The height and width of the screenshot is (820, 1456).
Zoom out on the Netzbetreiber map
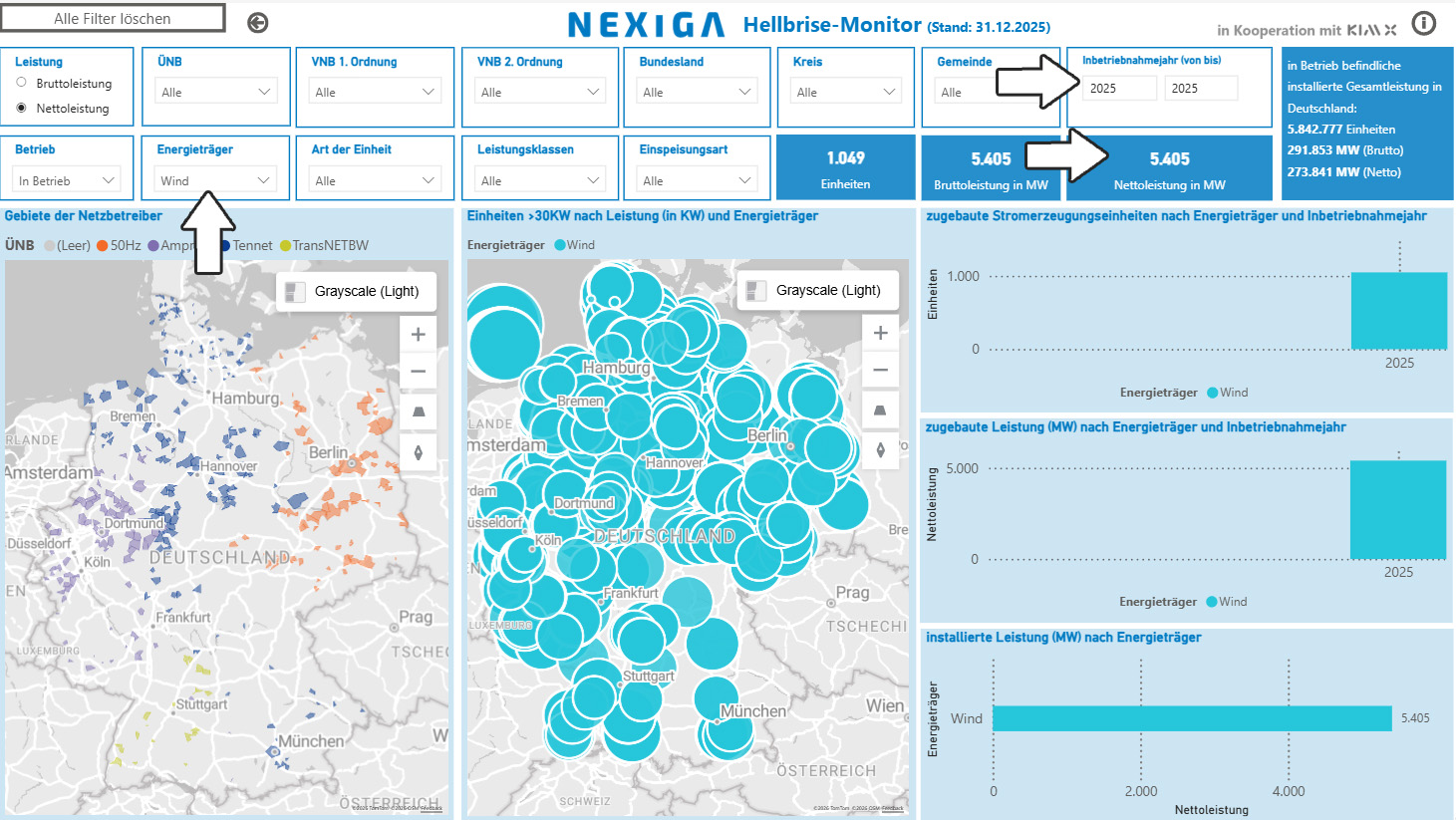(419, 372)
